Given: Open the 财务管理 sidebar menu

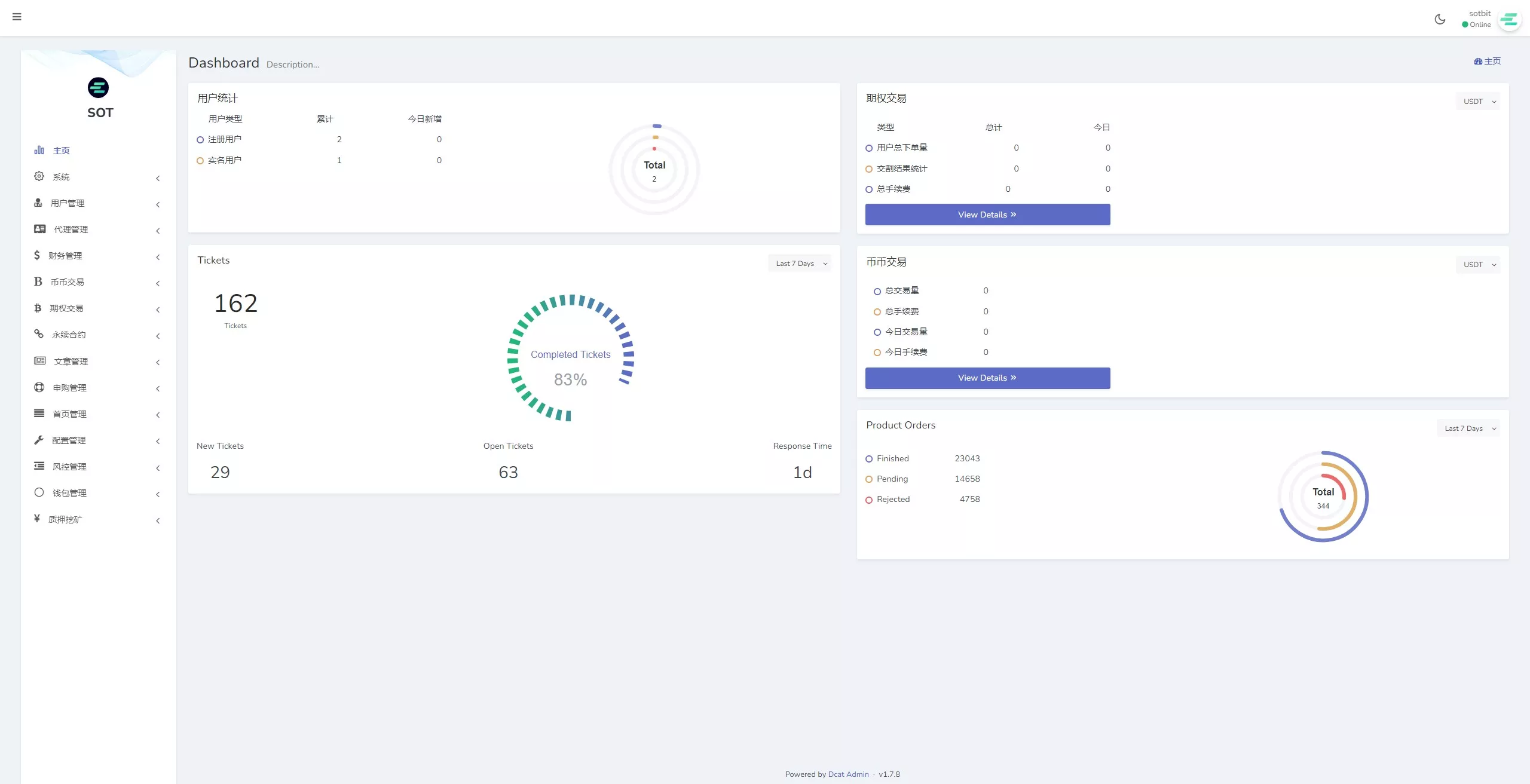Looking at the screenshot, I should tap(66, 256).
